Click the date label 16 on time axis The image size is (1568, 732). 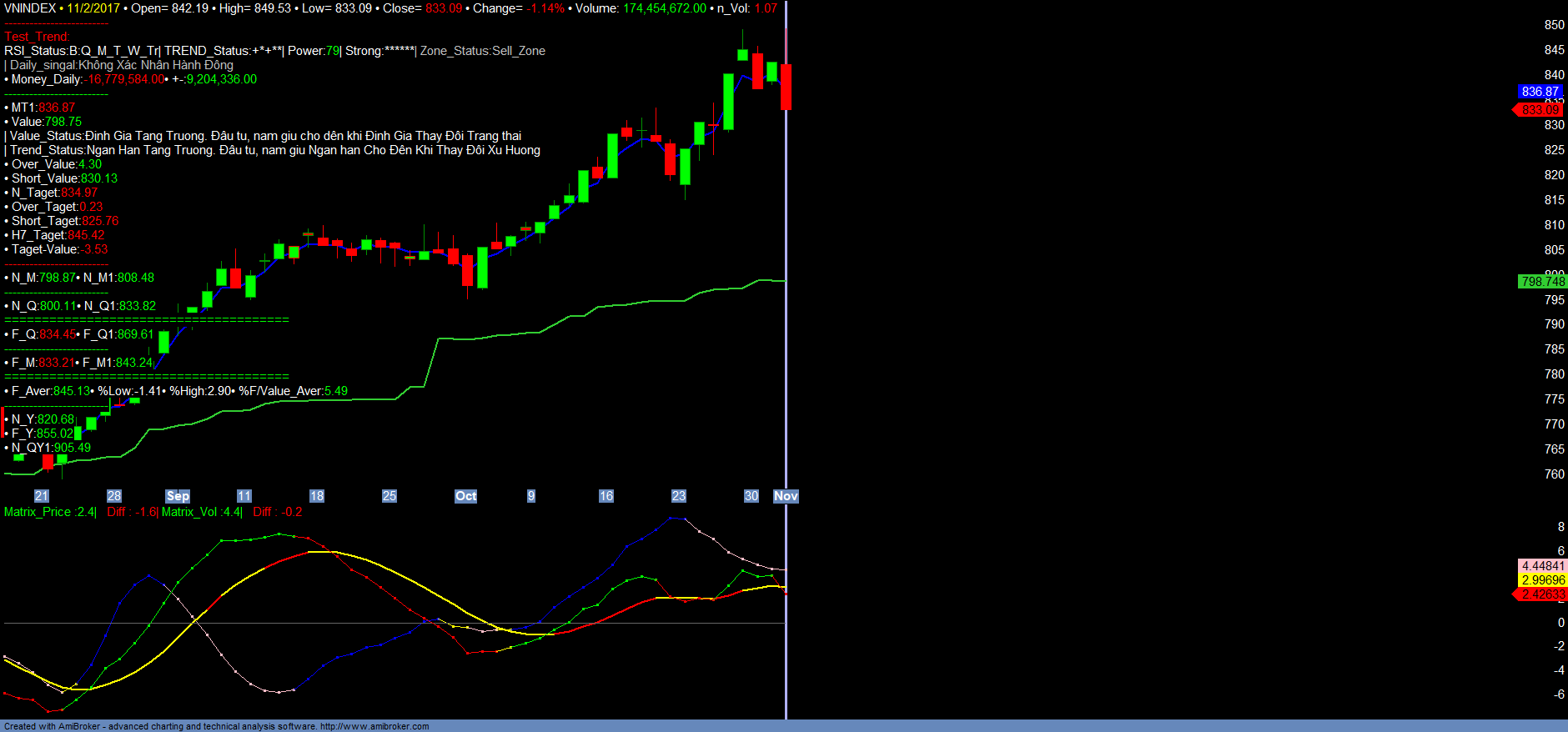(x=606, y=496)
